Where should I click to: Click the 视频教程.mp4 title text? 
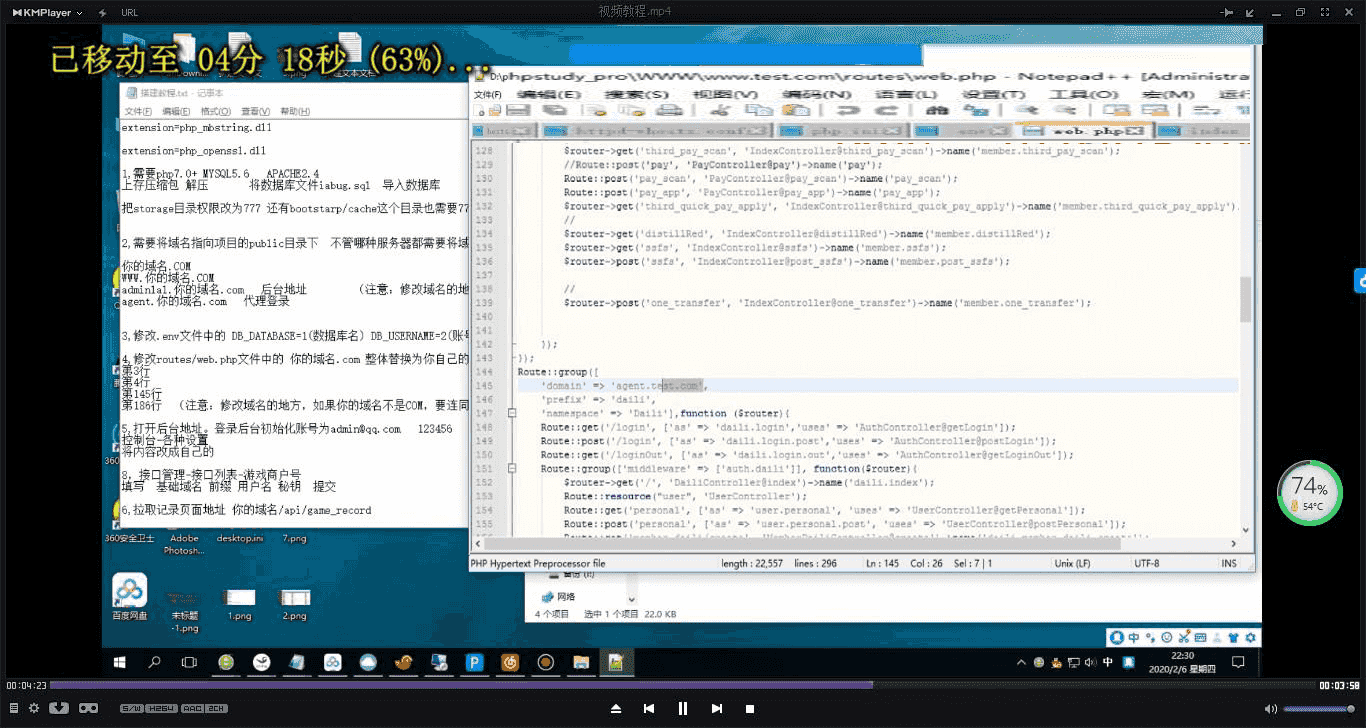634,12
